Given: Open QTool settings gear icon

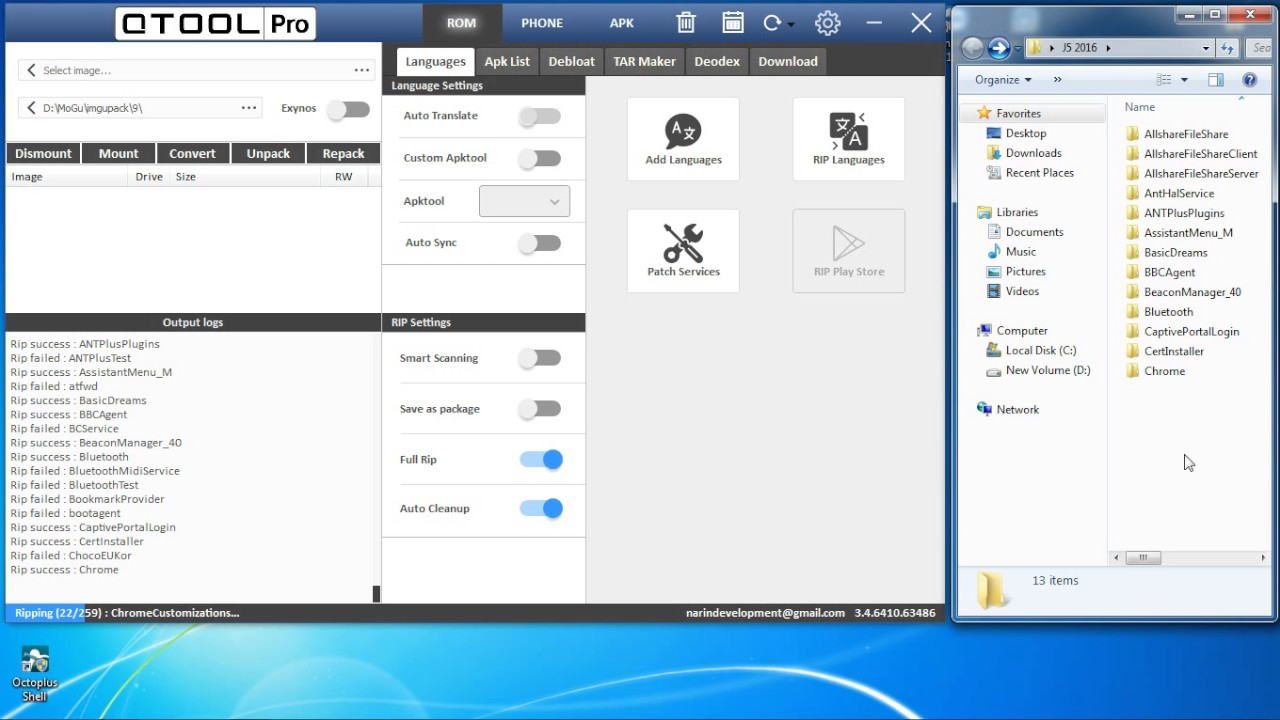Looking at the screenshot, I should click(x=827, y=23).
